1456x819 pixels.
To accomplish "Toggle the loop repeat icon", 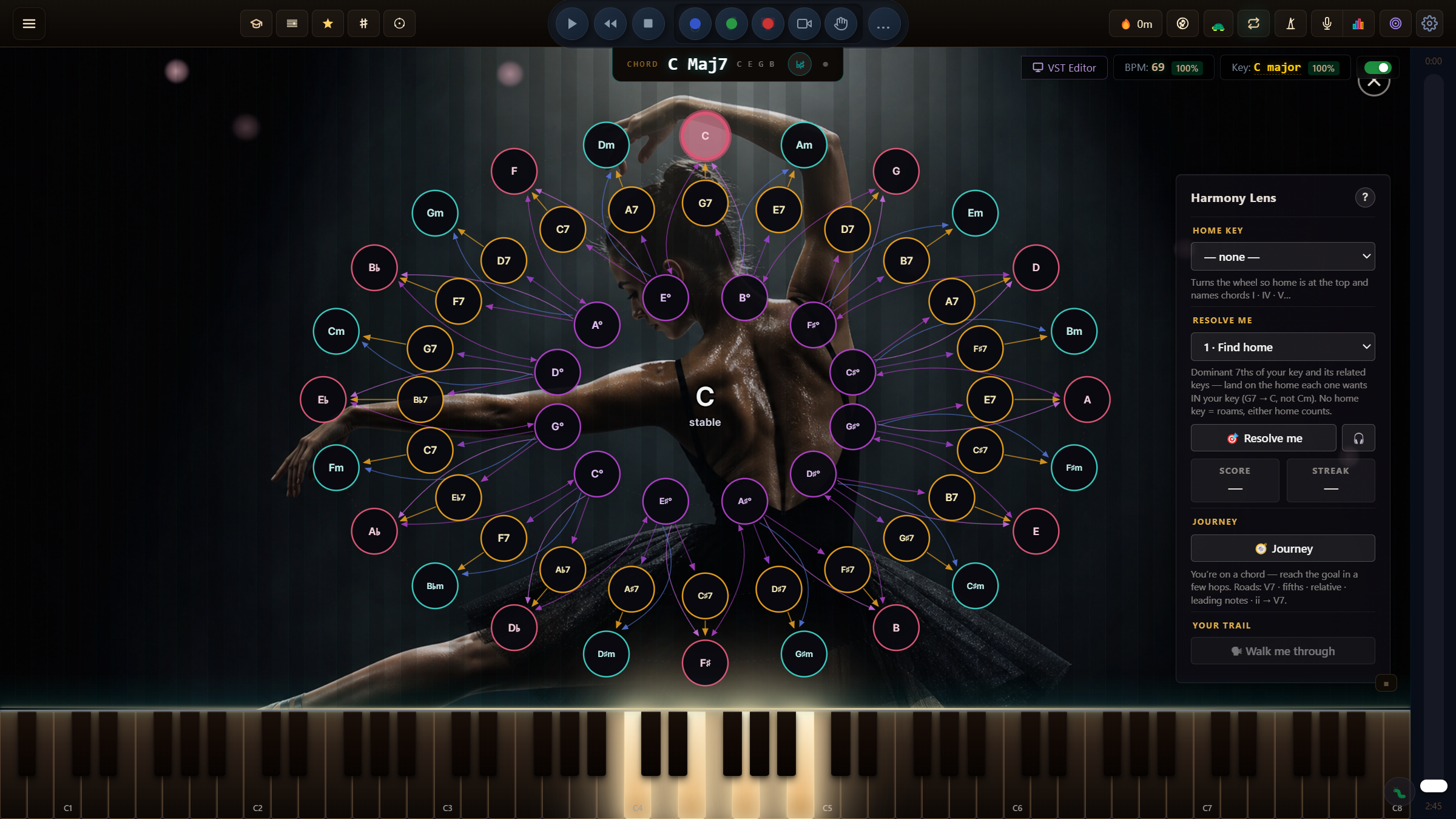I will click(1253, 24).
